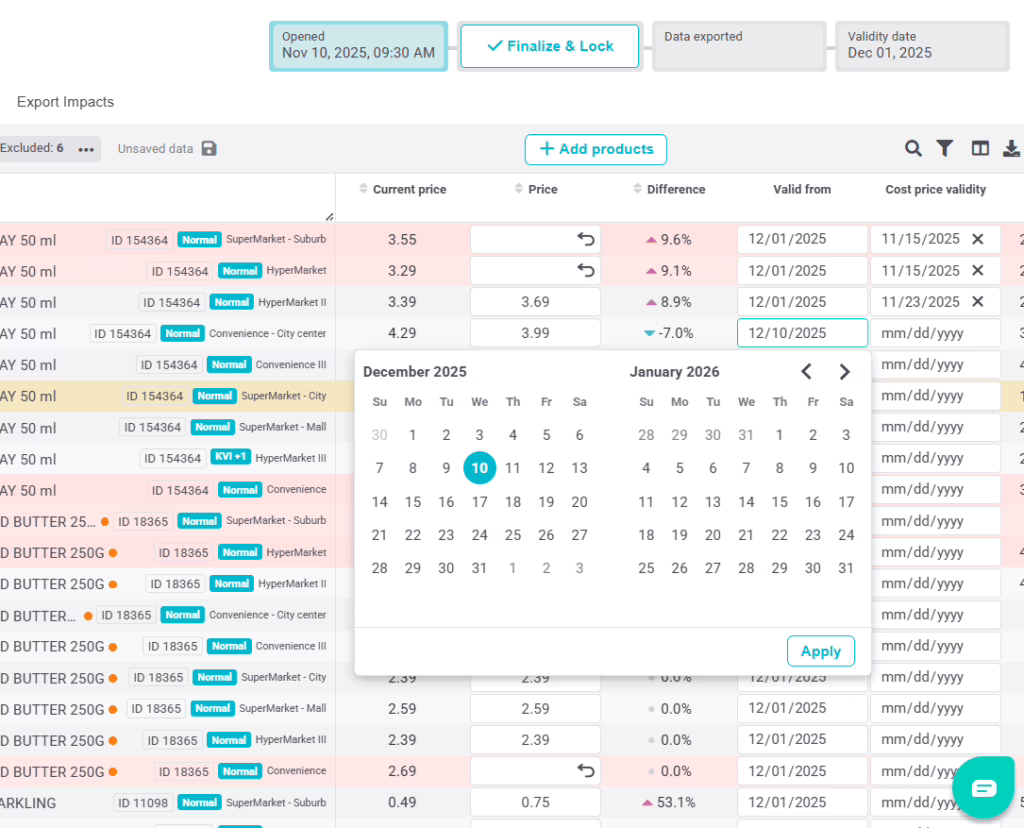Click Finalize & Lock button
This screenshot has width=1024, height=828.
549,46
